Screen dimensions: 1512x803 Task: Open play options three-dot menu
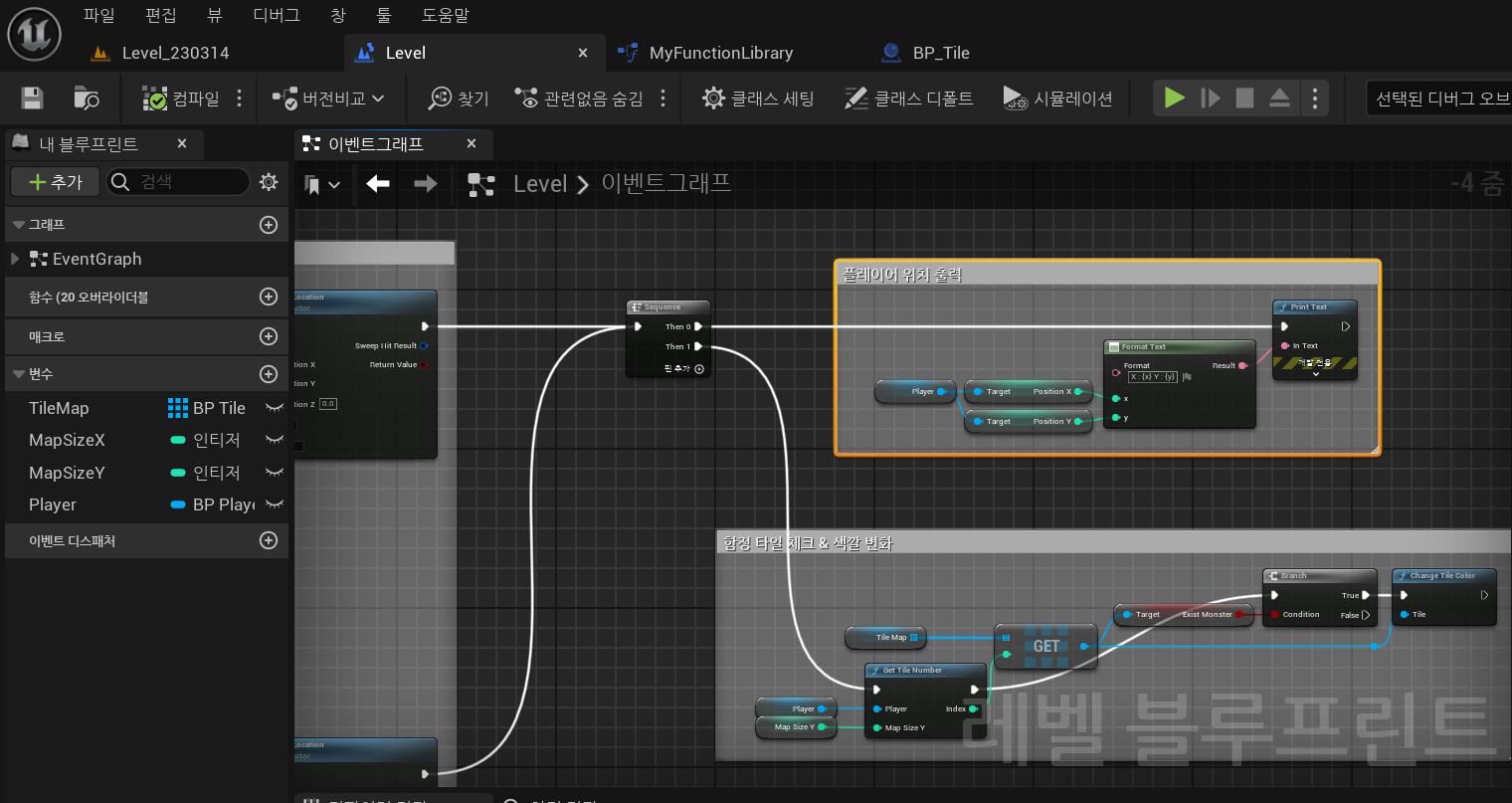click(1315, 99)
